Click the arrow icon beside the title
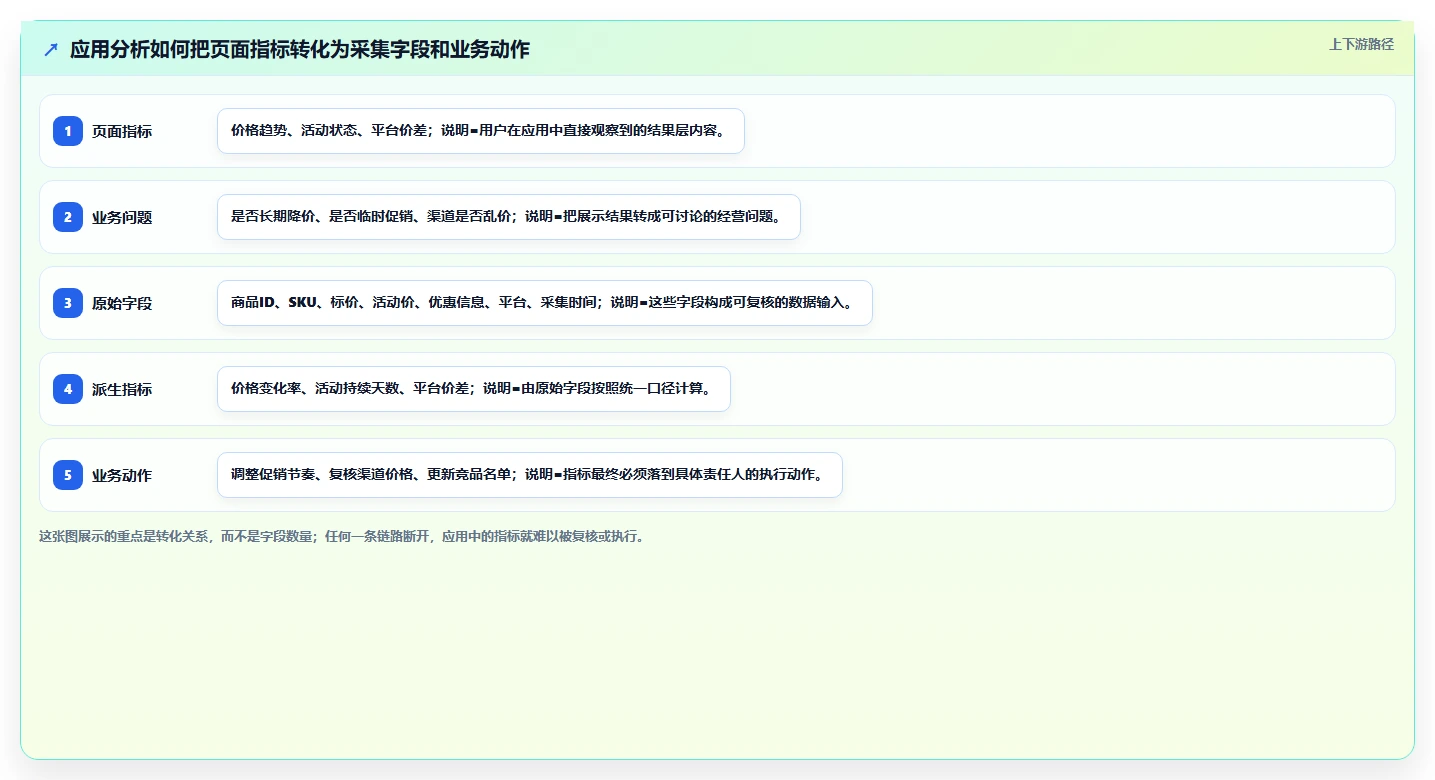 tap(51, 50)
